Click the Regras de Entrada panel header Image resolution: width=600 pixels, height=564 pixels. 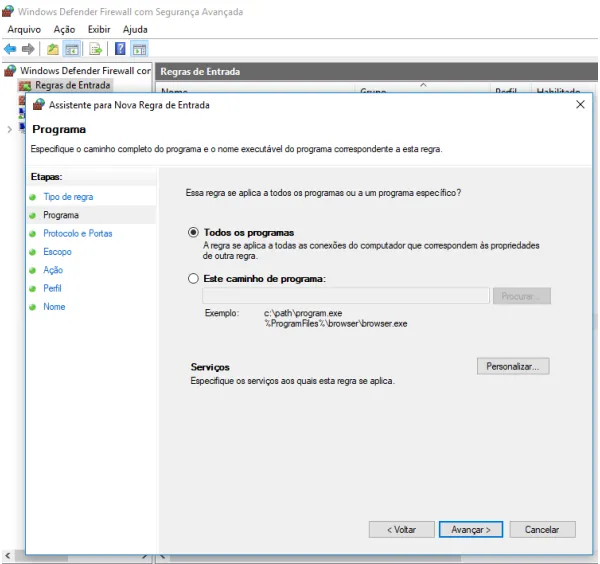tap(376, 72)
